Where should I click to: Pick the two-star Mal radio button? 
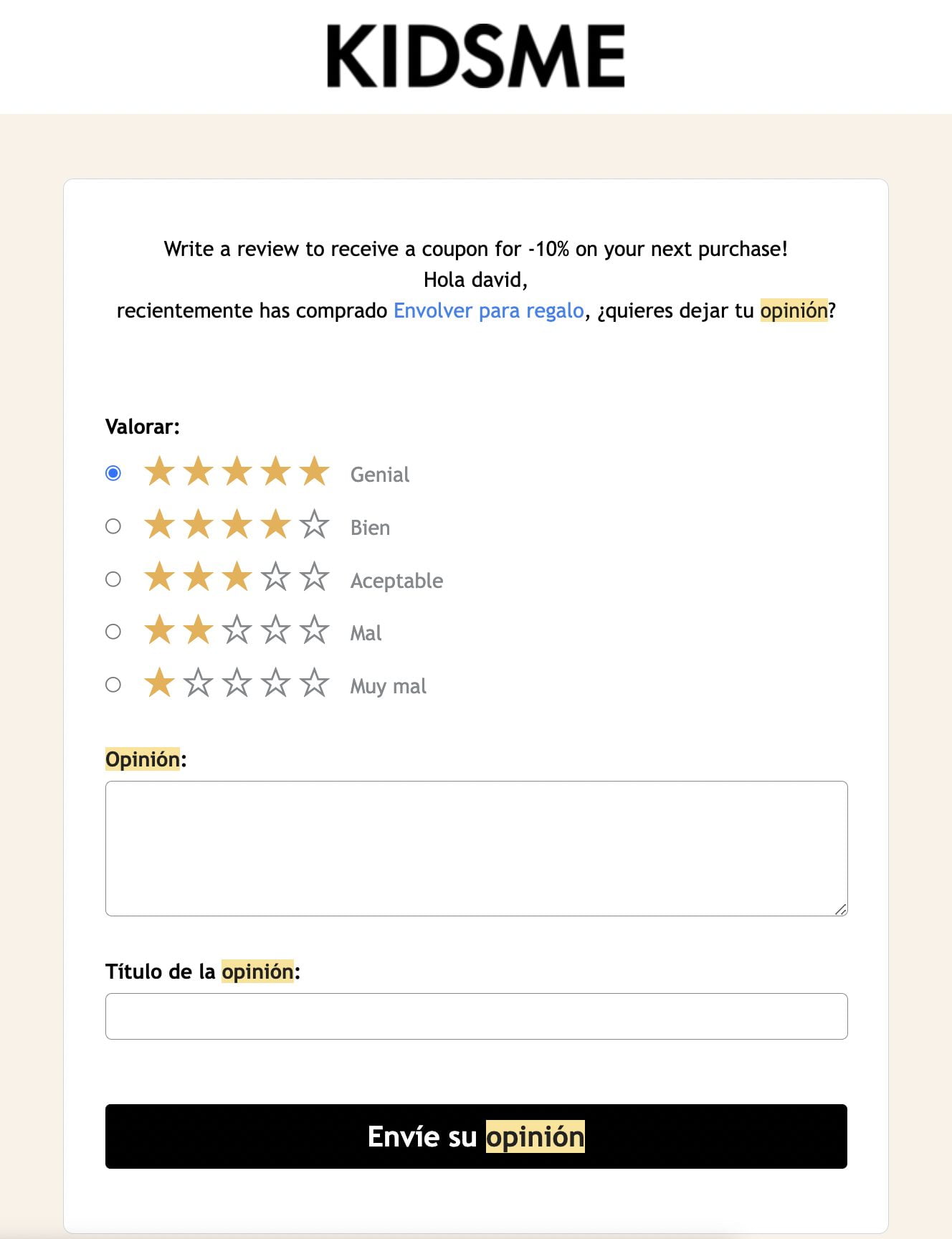click(113, 632)
